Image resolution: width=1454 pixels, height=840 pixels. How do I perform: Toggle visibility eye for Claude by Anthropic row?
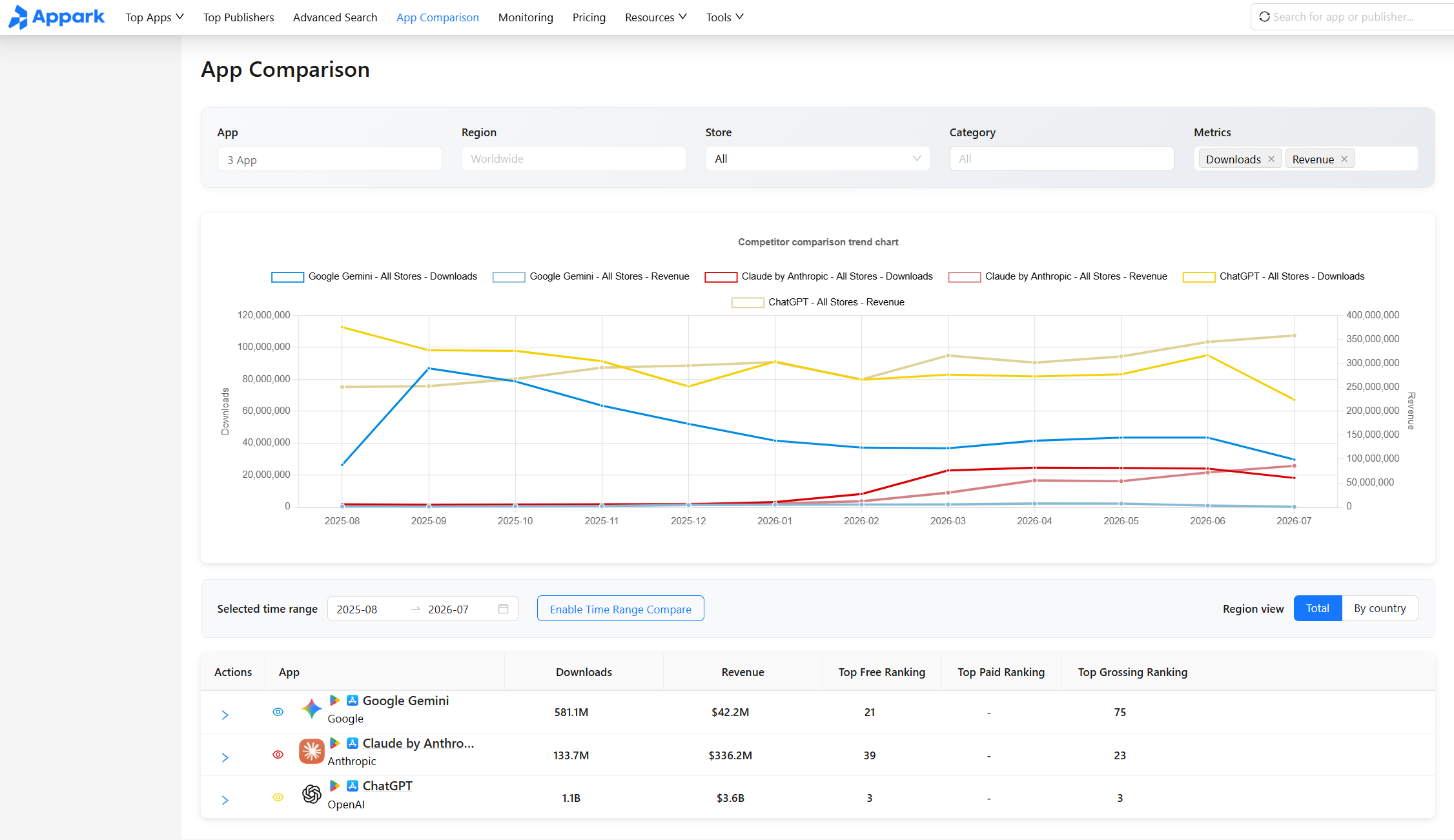278,755
